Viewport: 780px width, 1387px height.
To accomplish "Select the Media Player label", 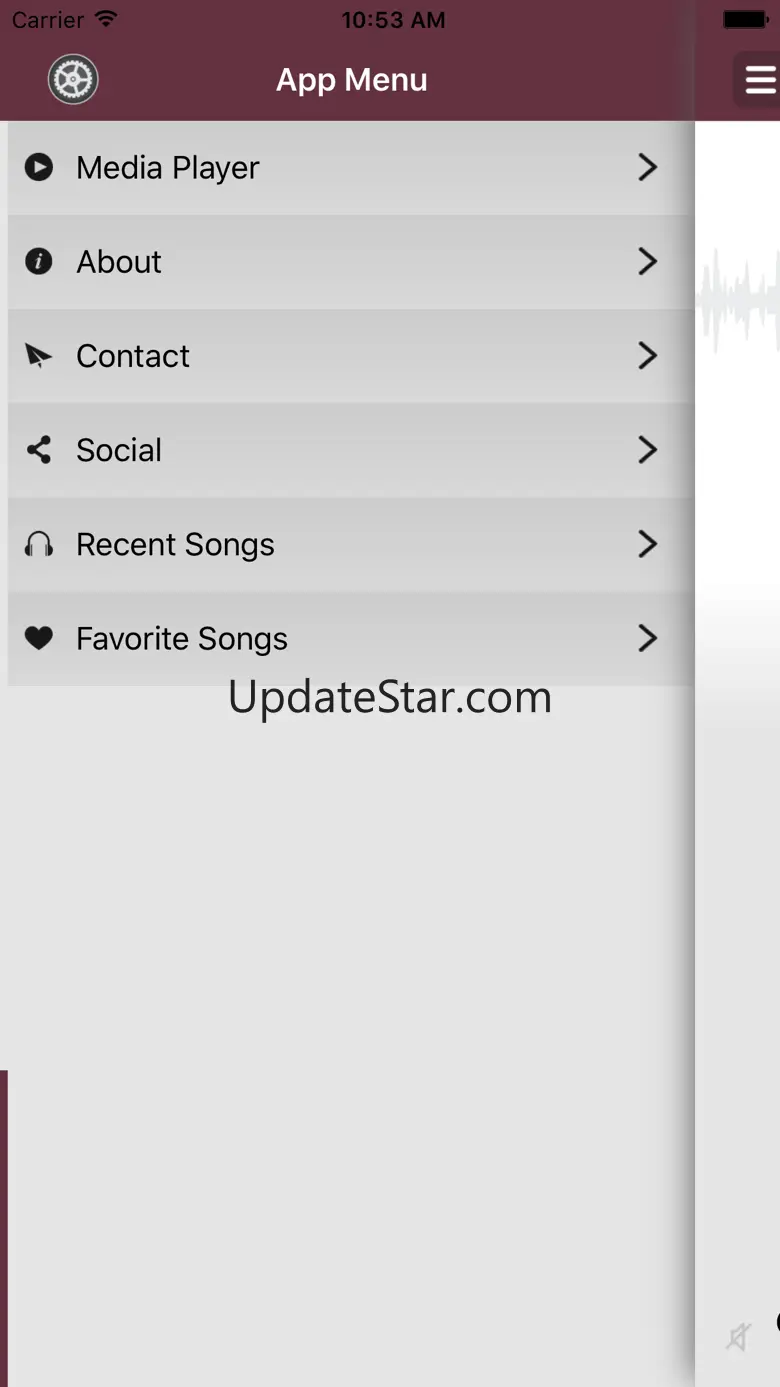I will (x=168, y=168).
